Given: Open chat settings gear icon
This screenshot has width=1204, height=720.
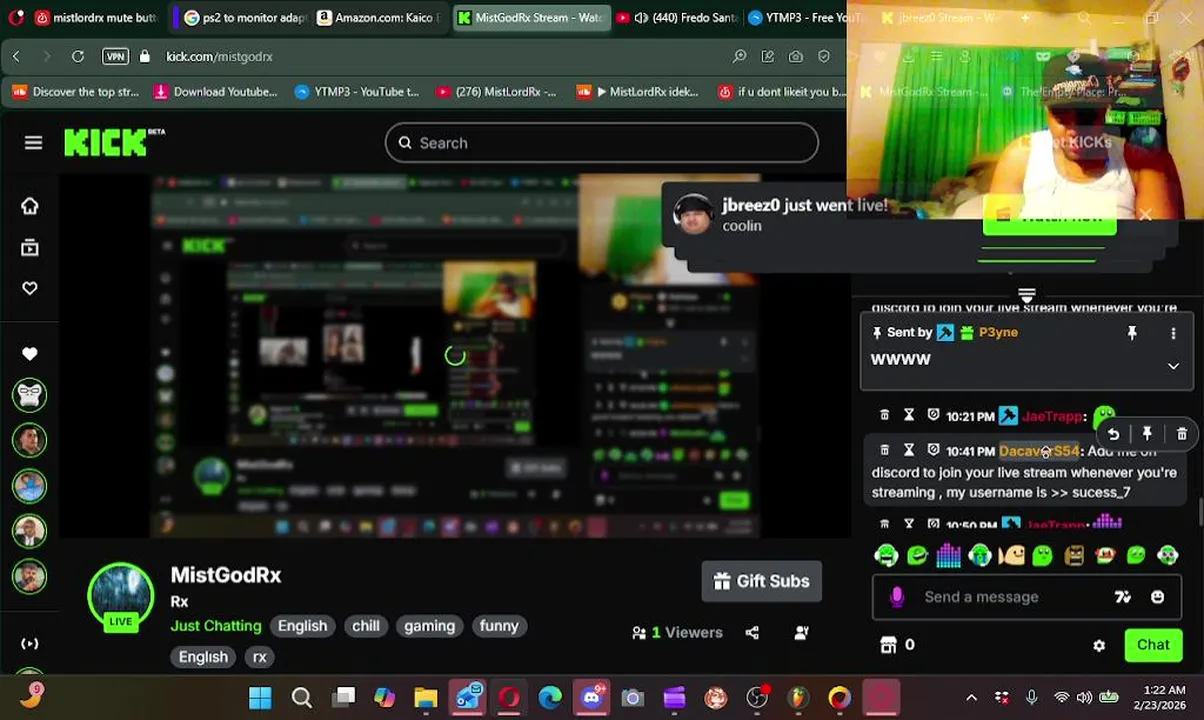Looking at the screenshot, I should coord(1099,646).
